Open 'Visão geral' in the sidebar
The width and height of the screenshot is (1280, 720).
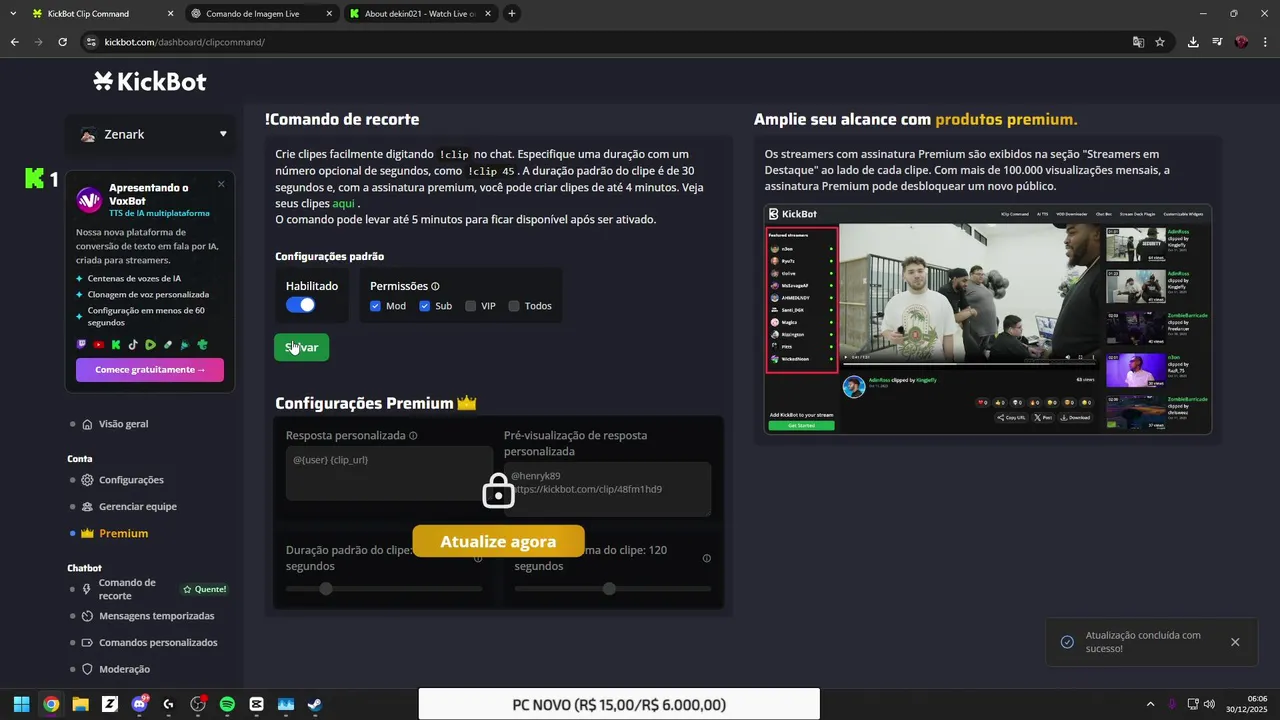pos(123,424)
